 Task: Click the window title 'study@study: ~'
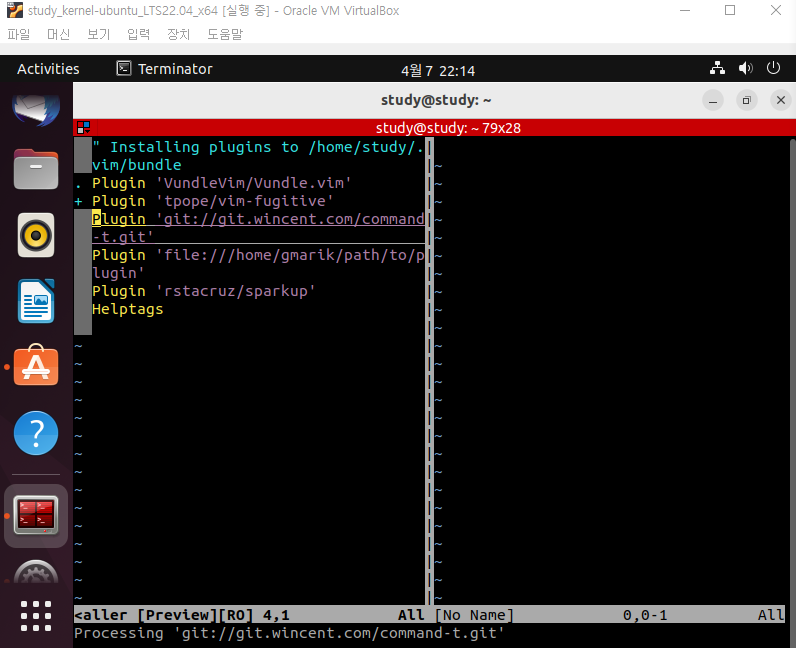tap(436, 100)
